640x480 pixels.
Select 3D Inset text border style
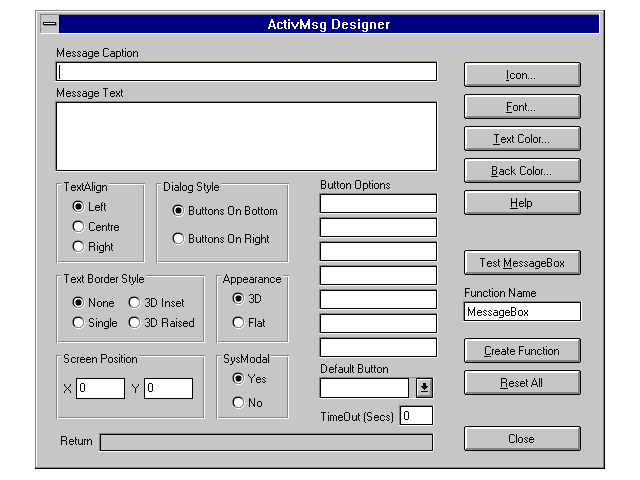point(135,303)
